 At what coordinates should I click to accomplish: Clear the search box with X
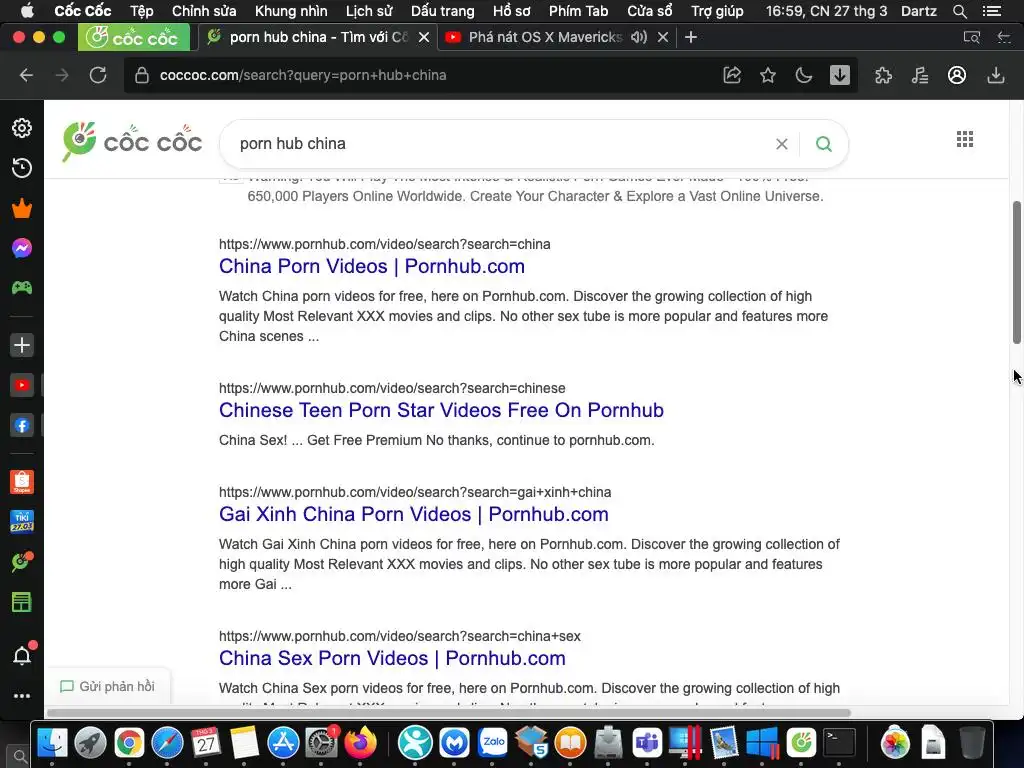tap(781, 144)
